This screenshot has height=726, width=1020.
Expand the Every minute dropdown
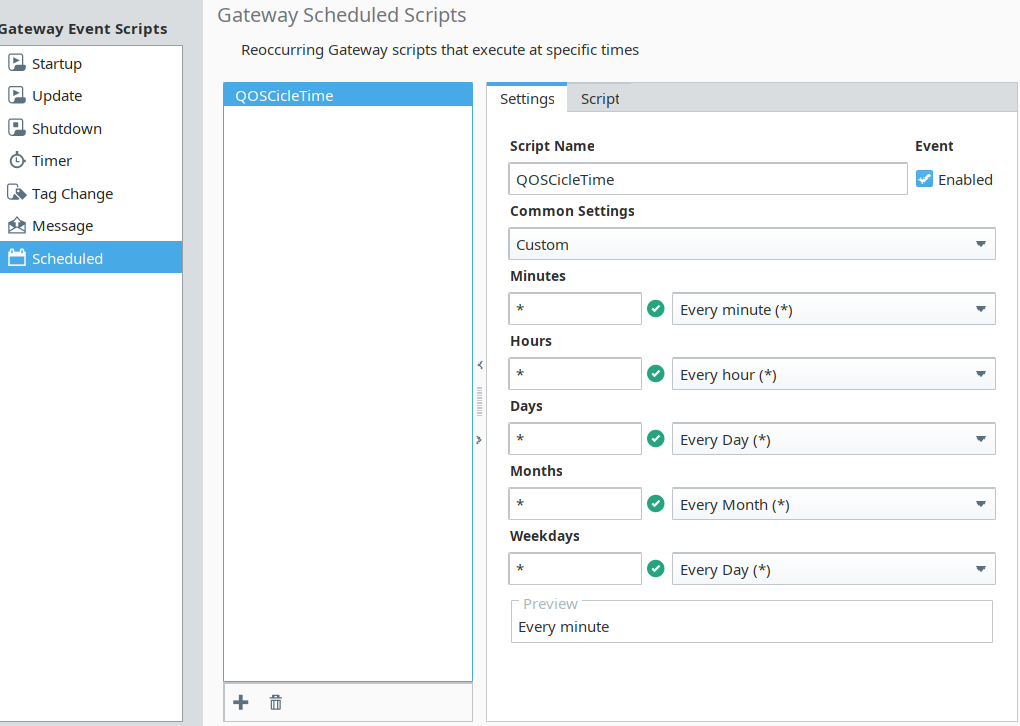tap(833, 309)
